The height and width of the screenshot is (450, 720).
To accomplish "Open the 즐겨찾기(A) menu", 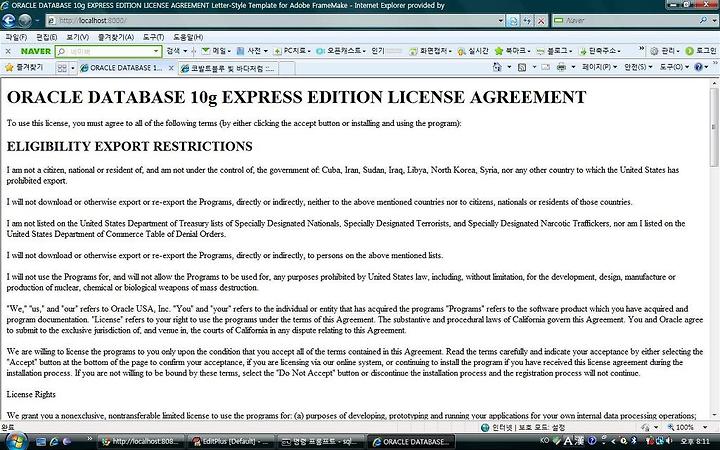I will [115, 37].
